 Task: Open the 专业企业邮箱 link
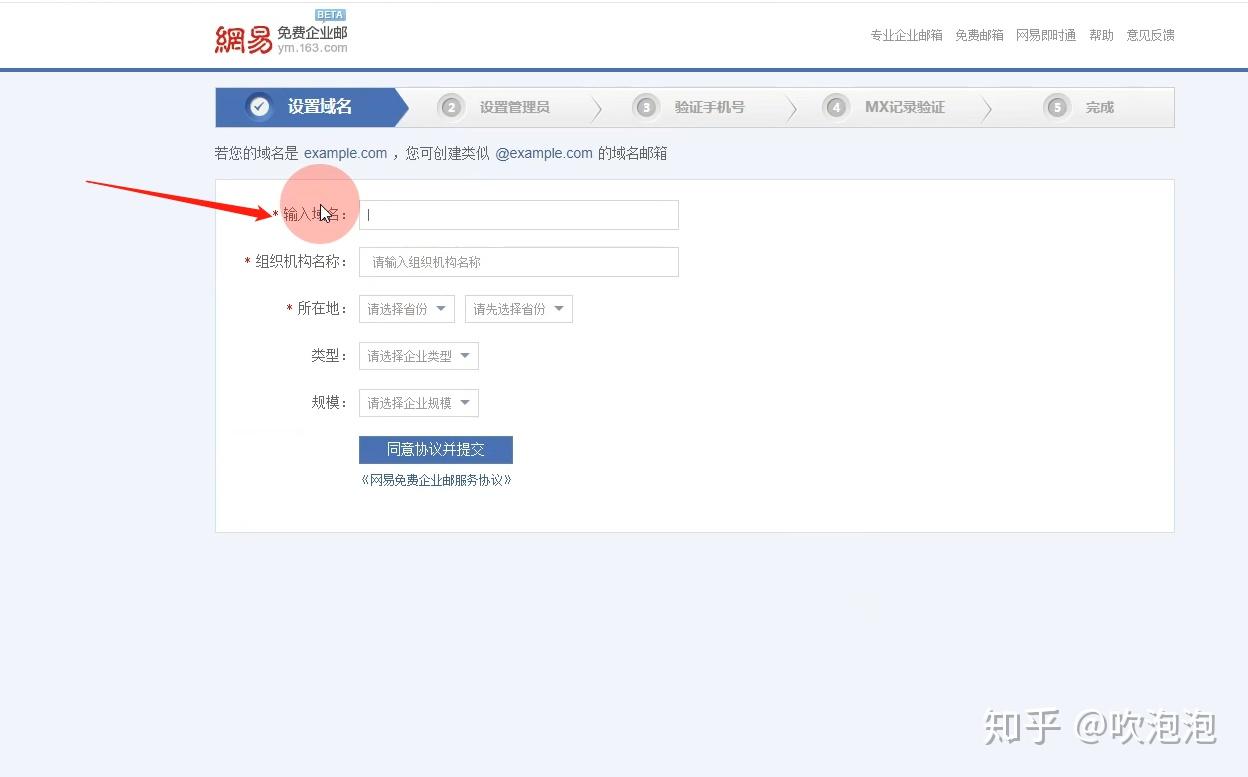click(906, 35)
